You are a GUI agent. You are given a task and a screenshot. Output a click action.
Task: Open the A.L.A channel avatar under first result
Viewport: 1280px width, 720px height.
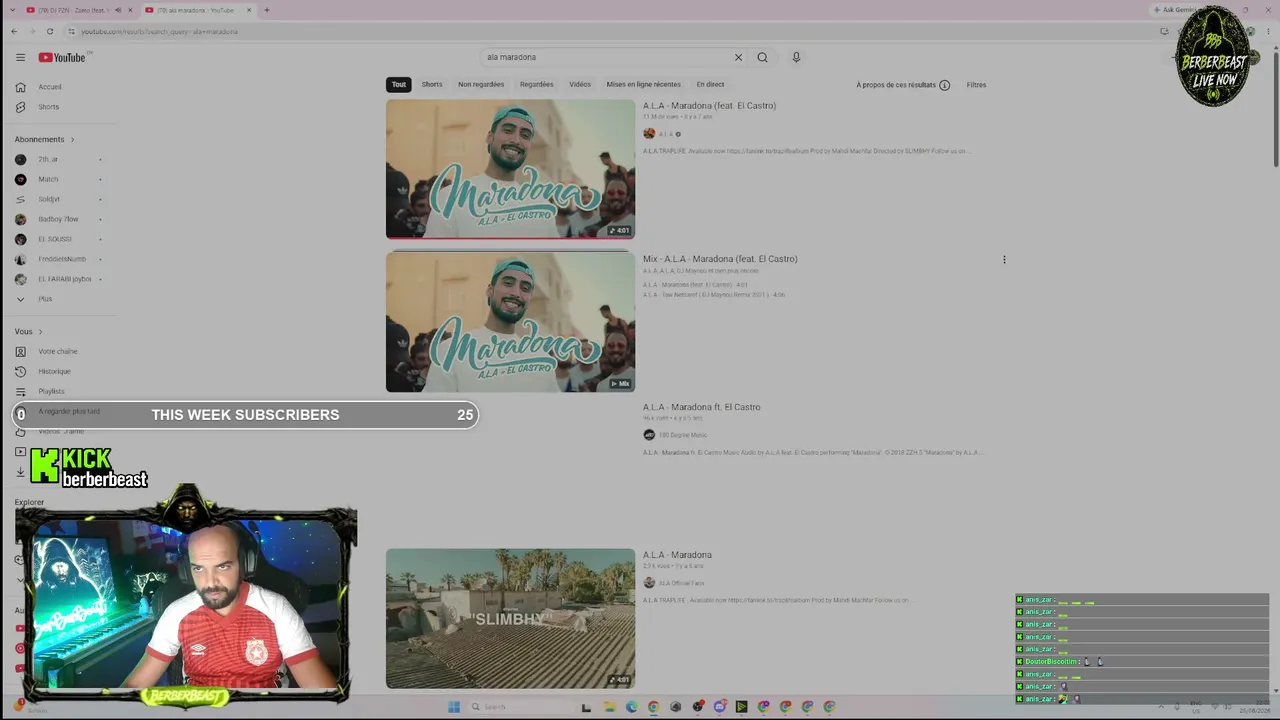(649, 134)
